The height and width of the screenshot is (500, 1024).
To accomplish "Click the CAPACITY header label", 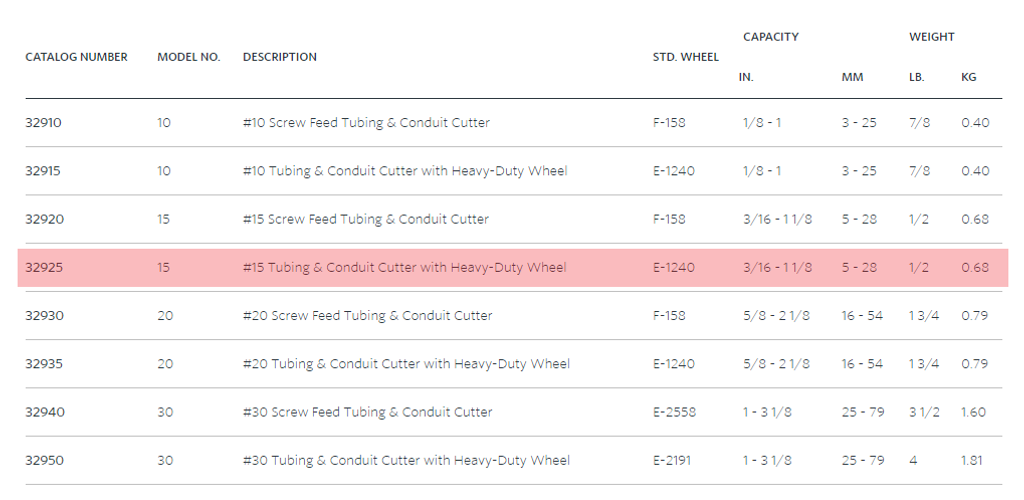I will pos(771,37).
